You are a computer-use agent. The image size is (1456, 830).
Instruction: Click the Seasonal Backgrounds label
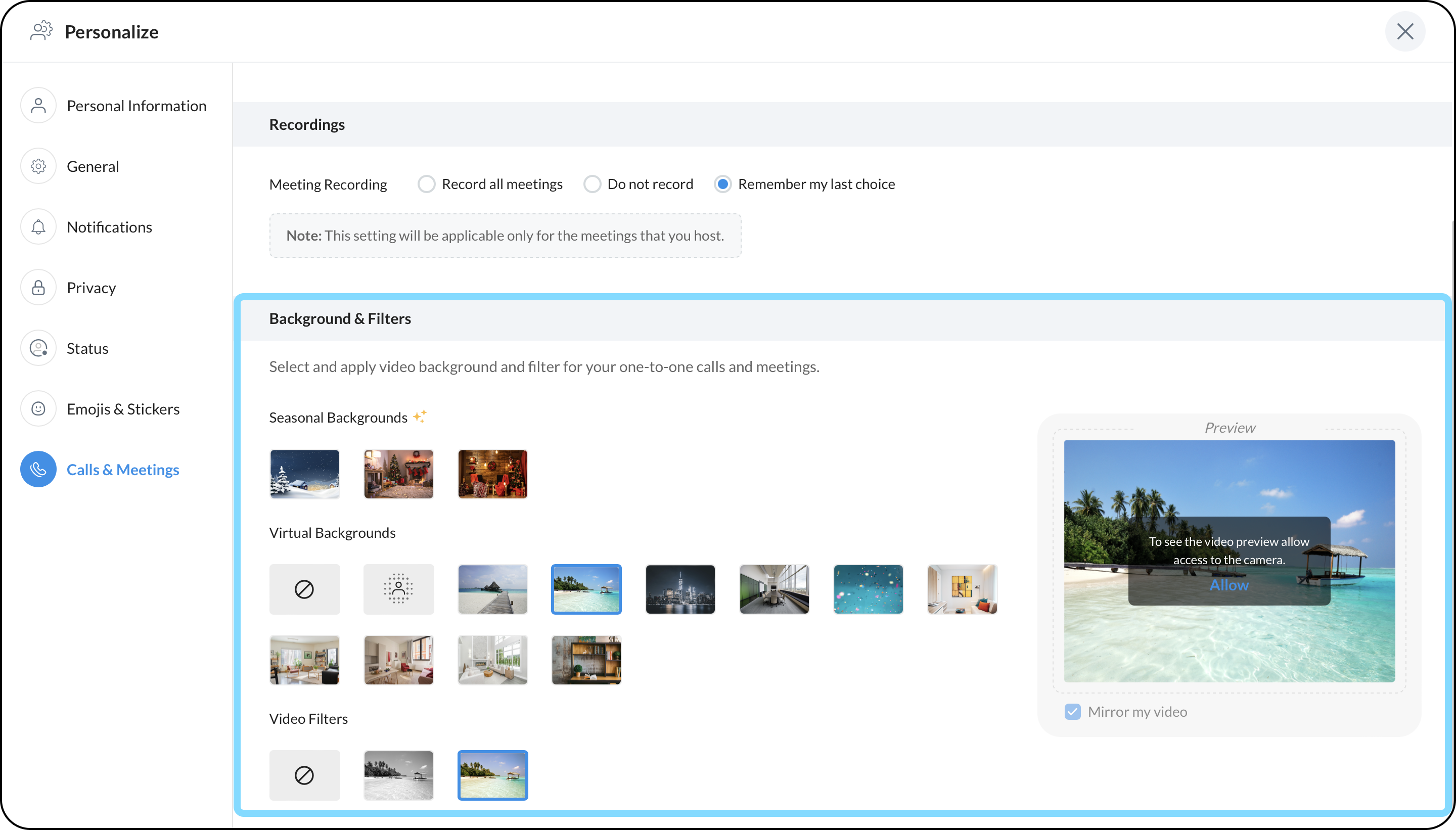coord(338,418)
